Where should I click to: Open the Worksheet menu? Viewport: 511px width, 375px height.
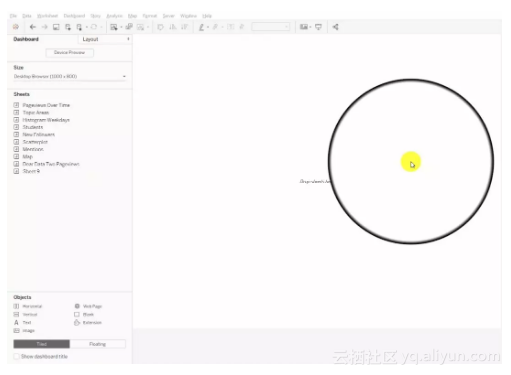47,16
